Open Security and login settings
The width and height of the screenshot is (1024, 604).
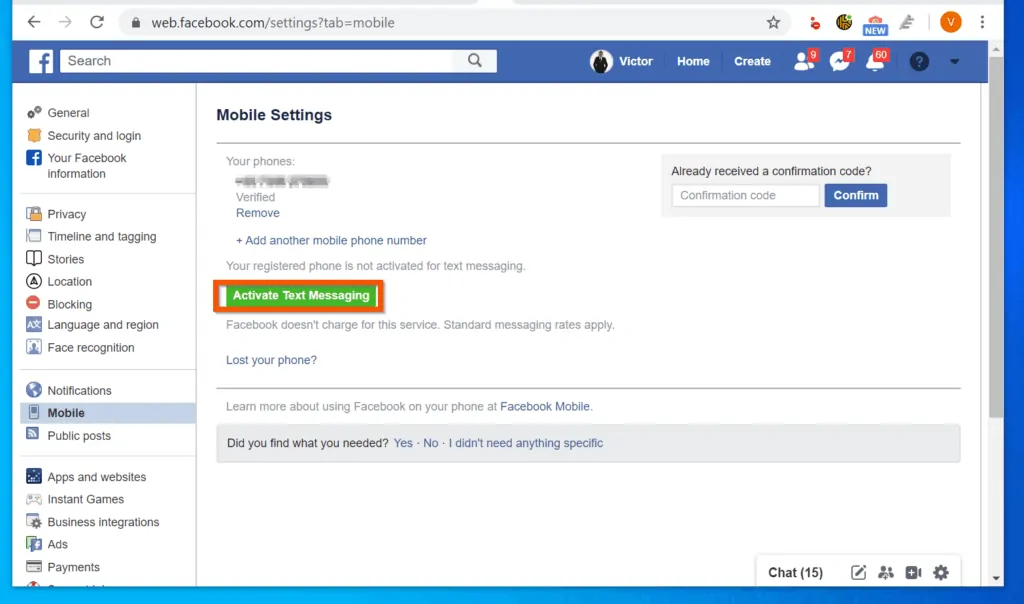point(94,136)
